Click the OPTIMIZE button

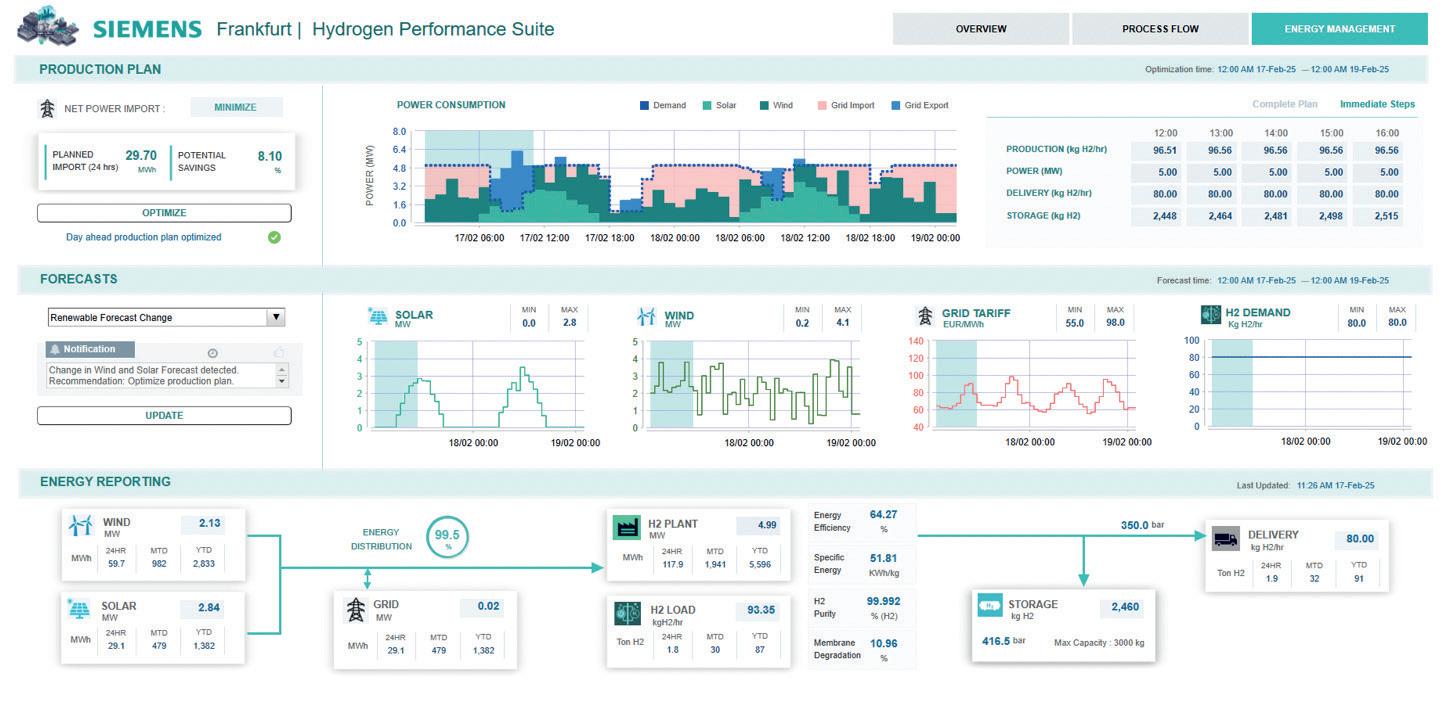164,213
